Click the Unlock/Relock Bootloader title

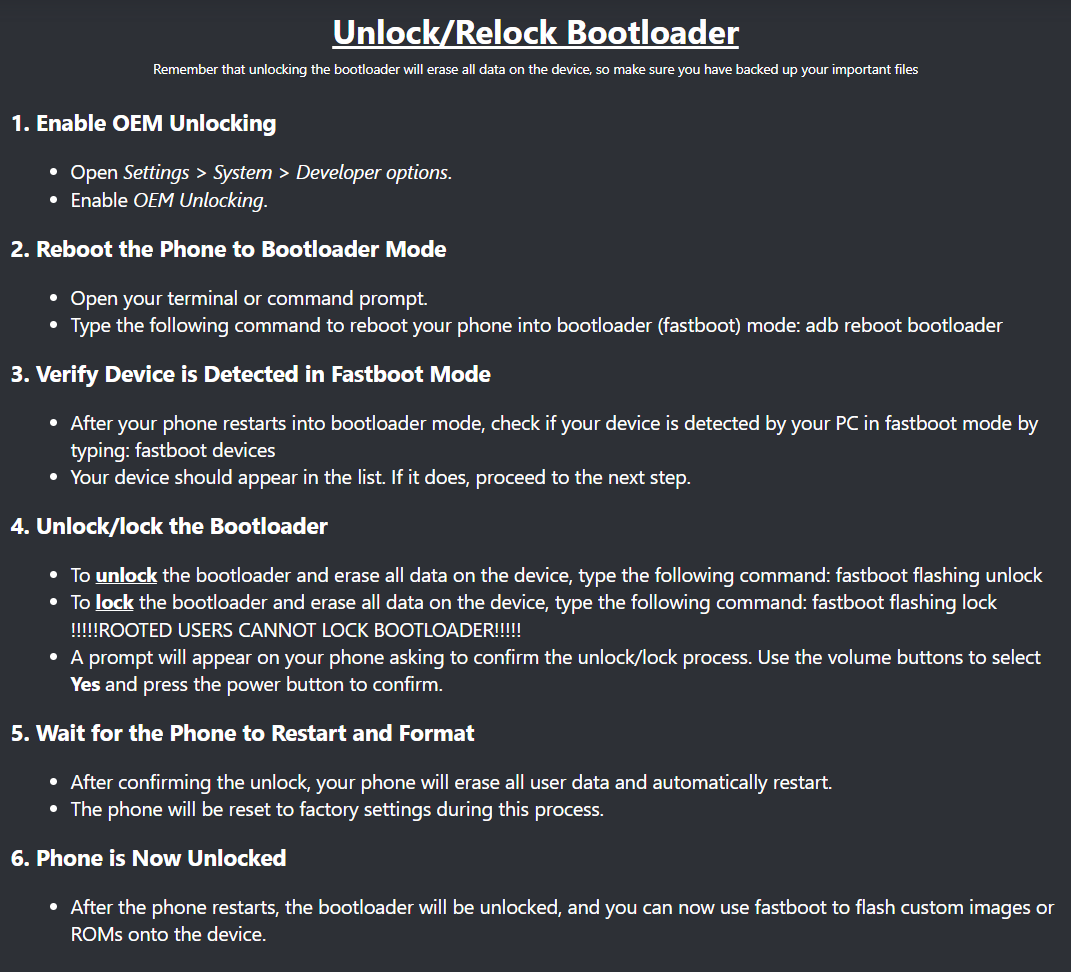click(535, 32)
